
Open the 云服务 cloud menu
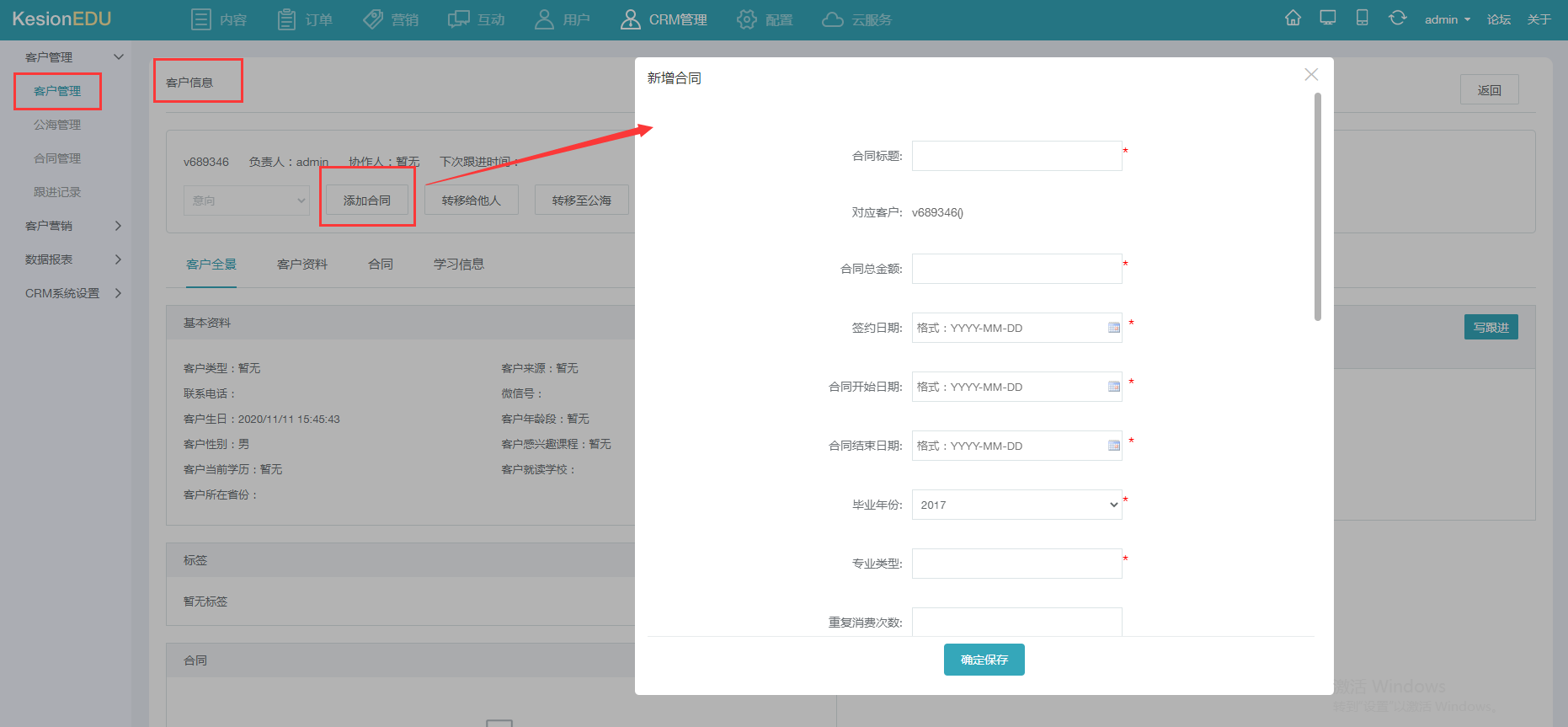(x=857, y=19)
